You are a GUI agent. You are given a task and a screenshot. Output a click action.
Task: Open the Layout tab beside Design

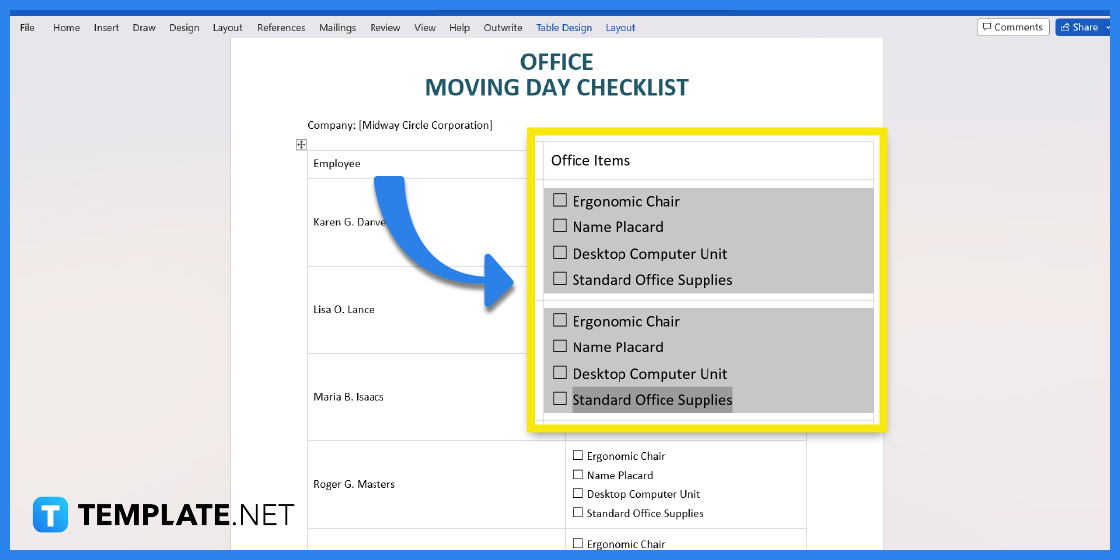pyautogui.click(x=228, y=28)
